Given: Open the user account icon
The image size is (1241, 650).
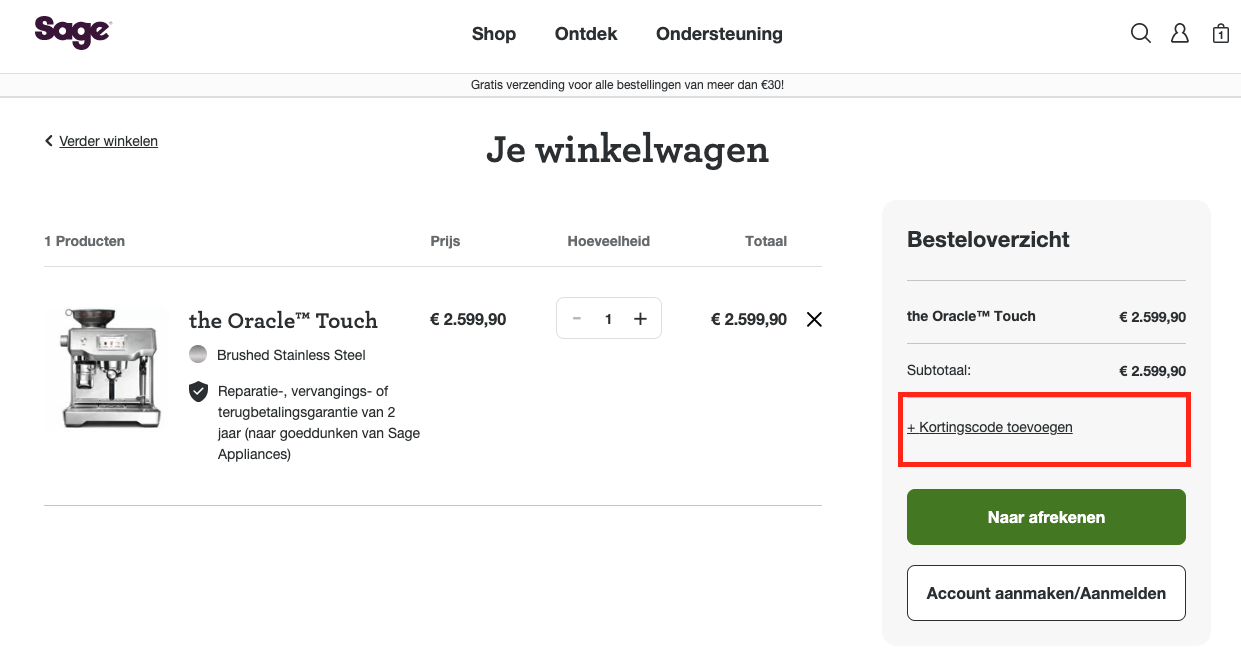Looking at the screenshot, I should (x=1180, y=33).
